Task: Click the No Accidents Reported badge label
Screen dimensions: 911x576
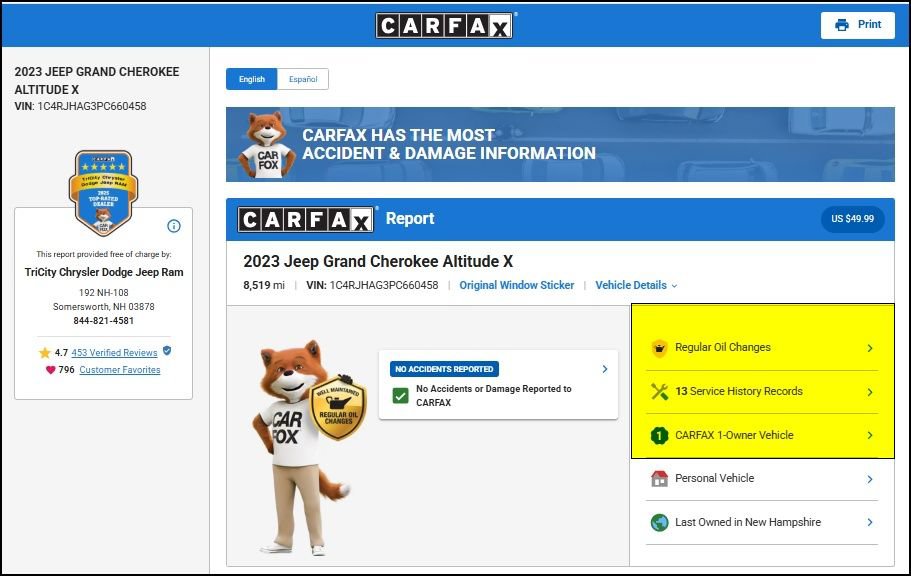Action: (444, 369)
